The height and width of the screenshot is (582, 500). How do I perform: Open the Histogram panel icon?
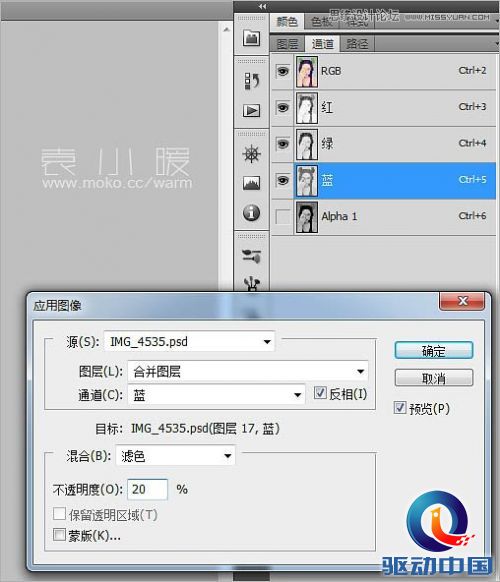point(251,183)
